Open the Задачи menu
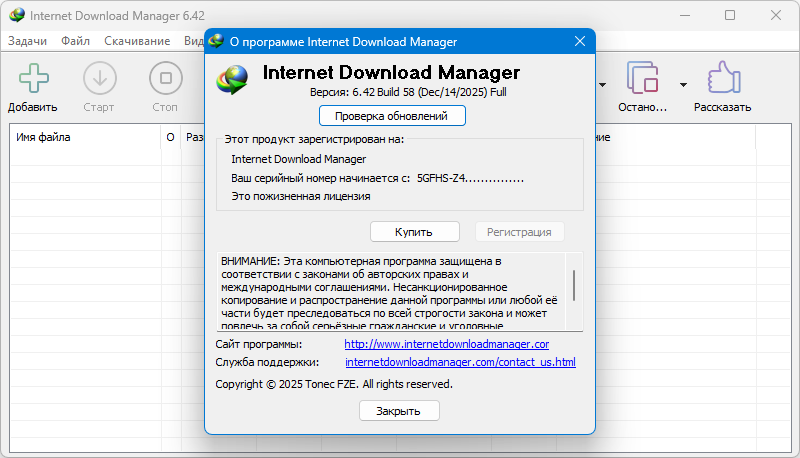Screen dimensions: 800x458 point(28,41)
